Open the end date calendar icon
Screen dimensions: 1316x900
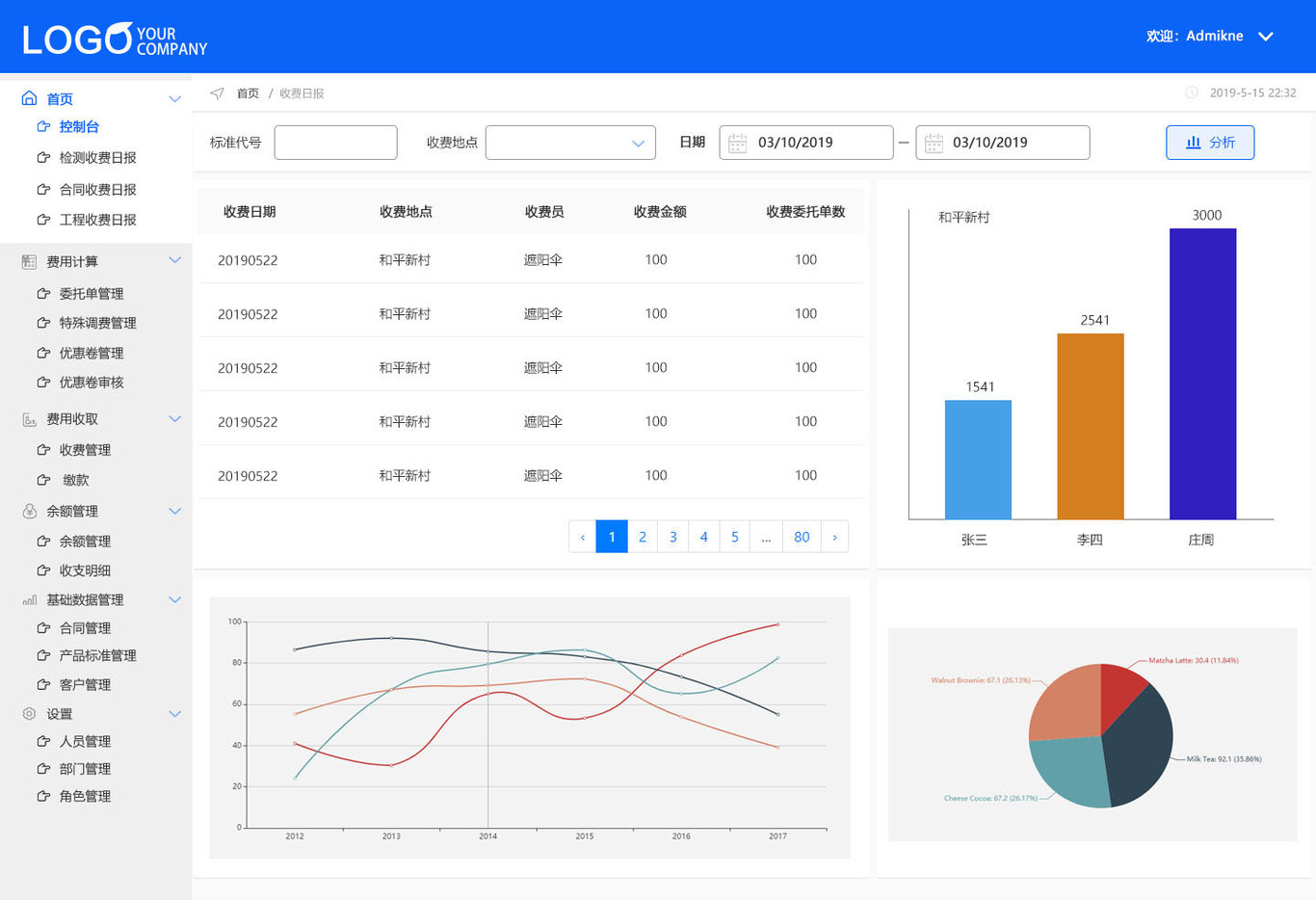point(934,143)
